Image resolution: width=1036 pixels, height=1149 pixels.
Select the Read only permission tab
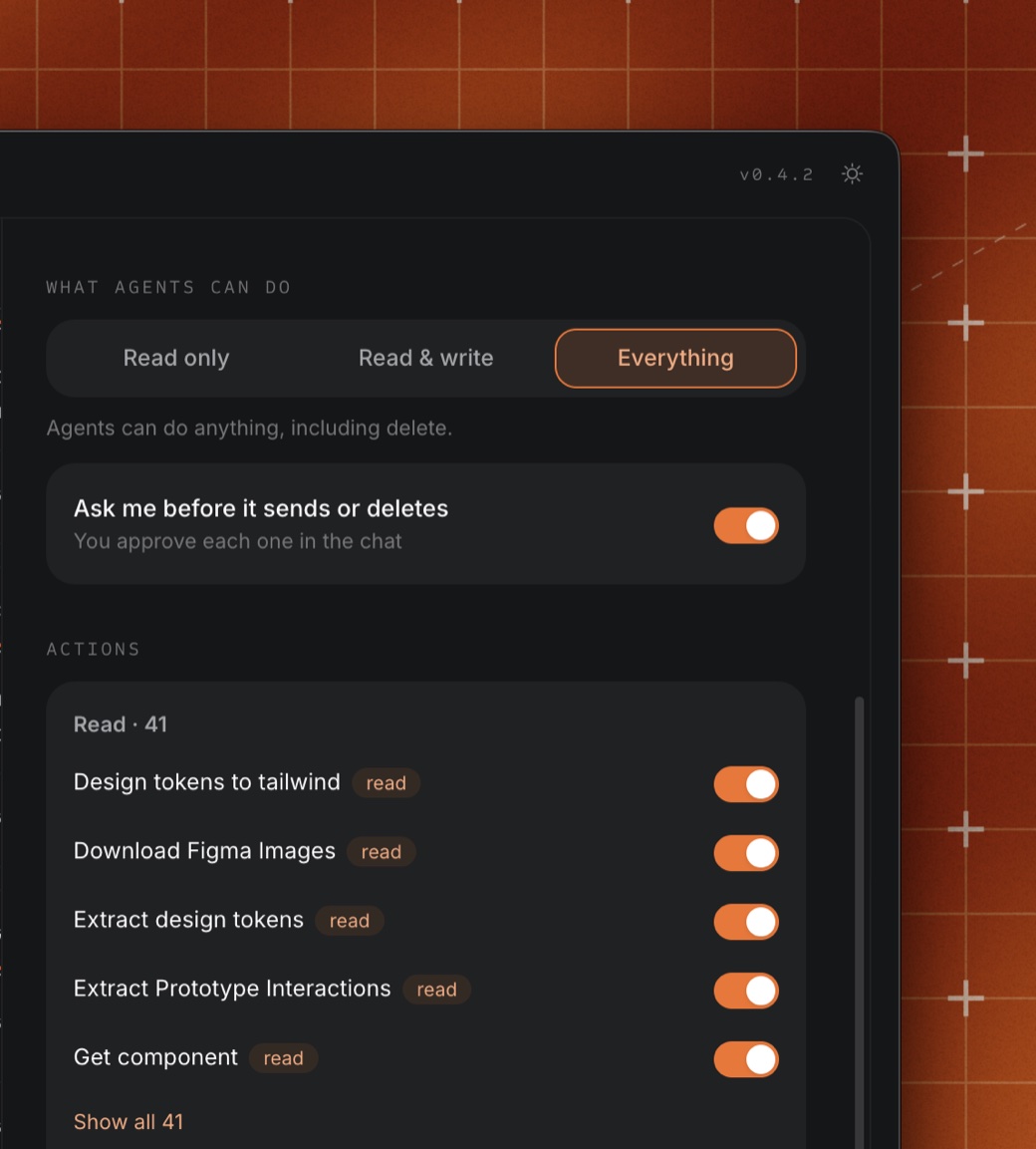point(176,359)
